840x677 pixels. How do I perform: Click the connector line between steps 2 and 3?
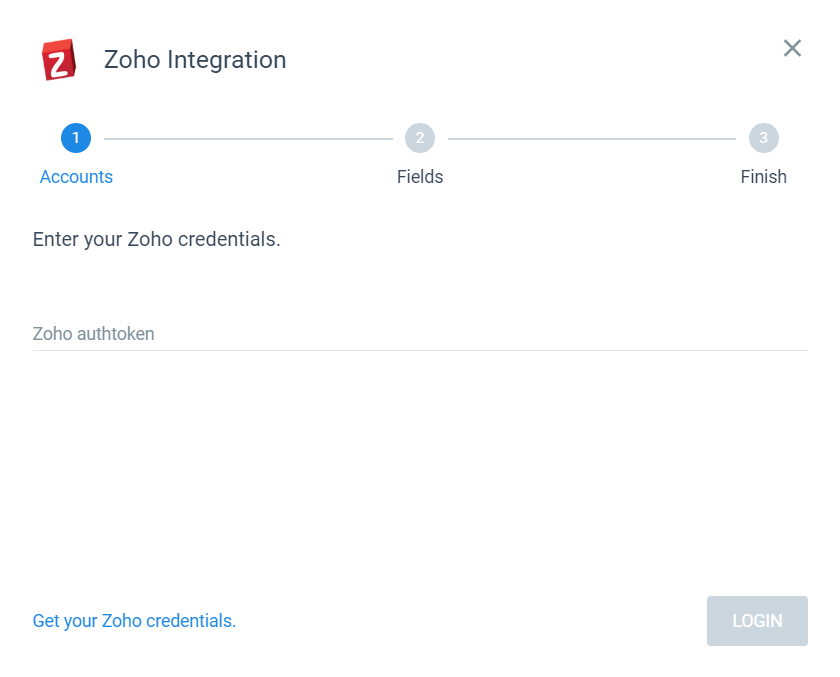click(592, 139)
